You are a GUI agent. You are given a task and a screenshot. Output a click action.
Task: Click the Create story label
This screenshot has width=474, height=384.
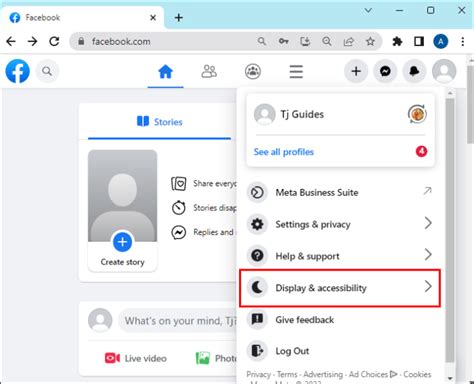[122, 262]
